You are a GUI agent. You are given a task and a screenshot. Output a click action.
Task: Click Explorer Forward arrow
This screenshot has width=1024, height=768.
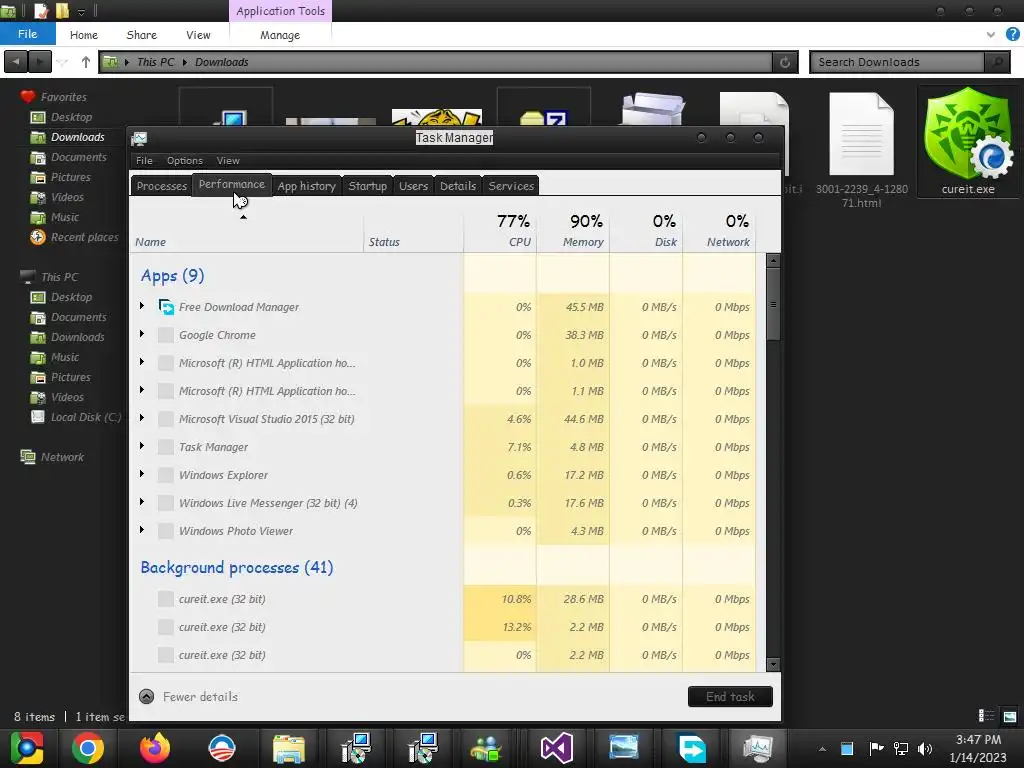[x=40, y=62]
